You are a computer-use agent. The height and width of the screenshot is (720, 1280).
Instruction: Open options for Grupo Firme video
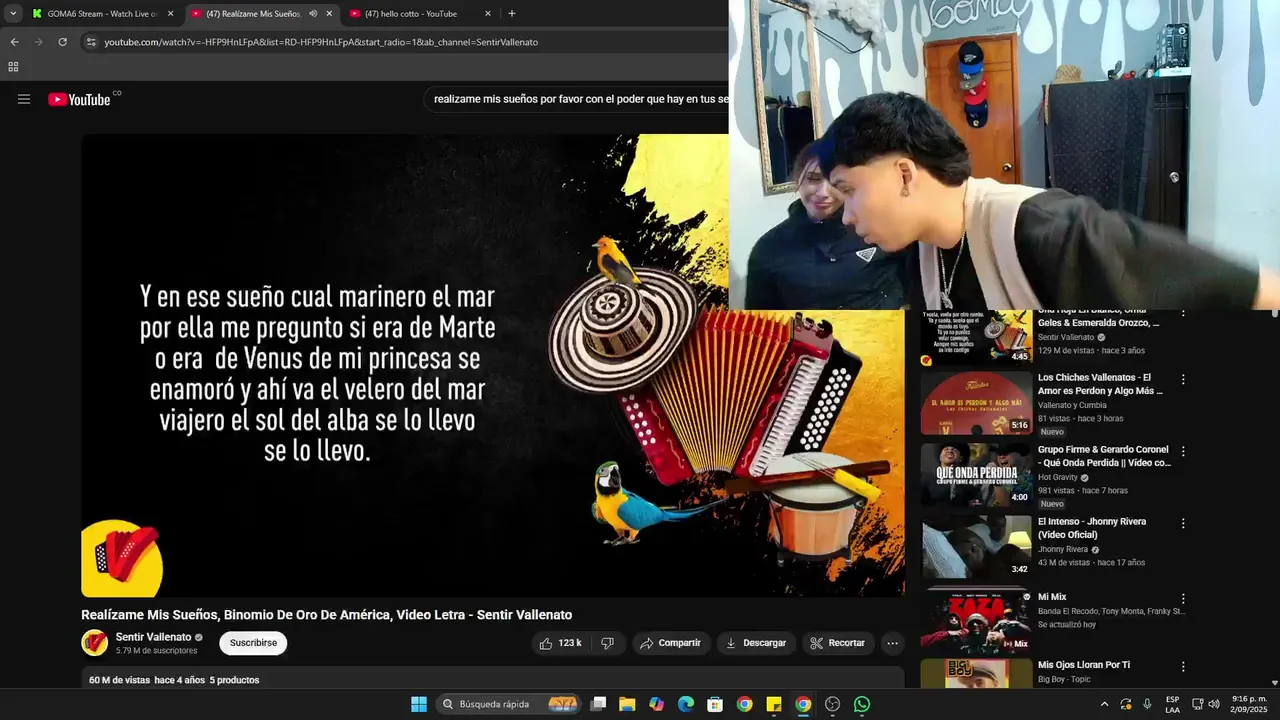point(1183,452)
